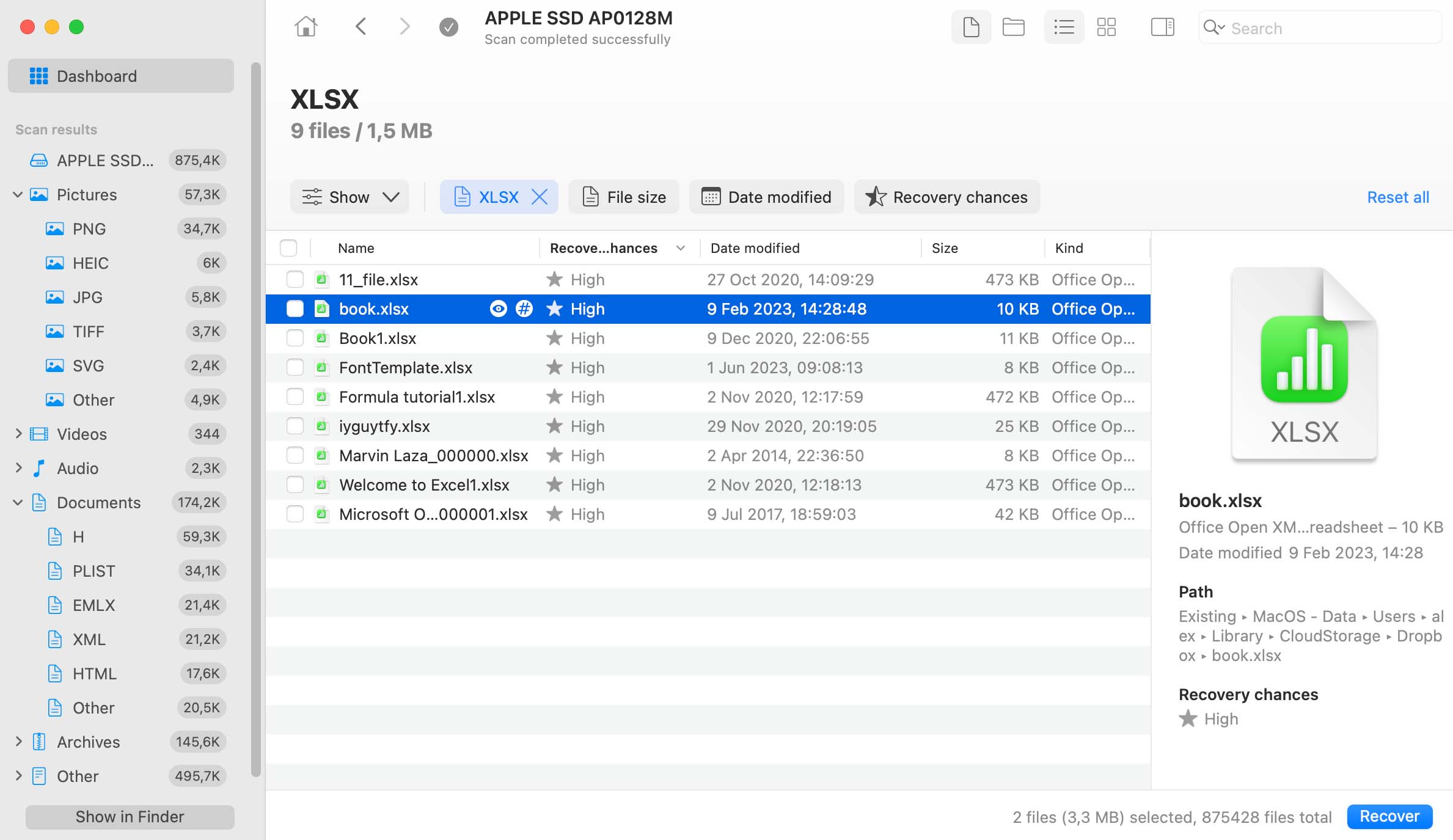Expand the Archives category in sidebar
Screen dimensions: 1453x840
pyautogui.click(x=17, y=741)
